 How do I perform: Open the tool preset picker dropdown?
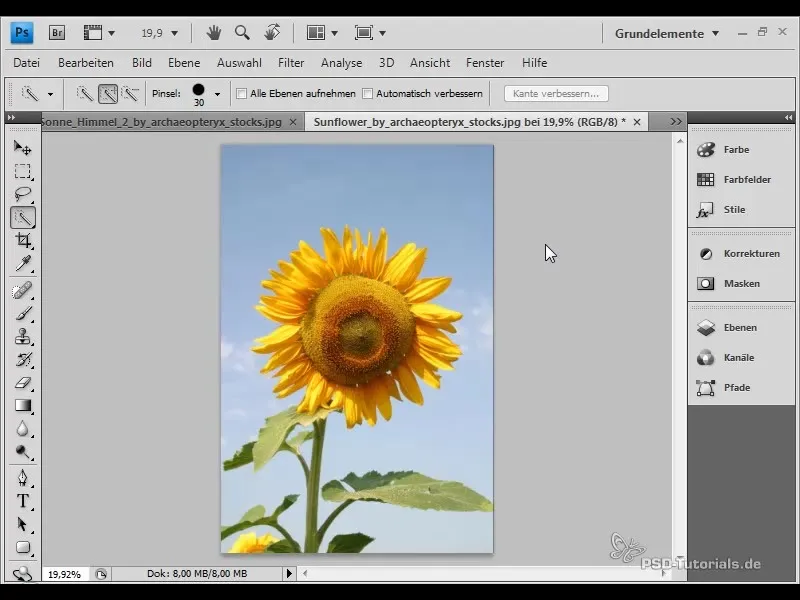(50, 94)
